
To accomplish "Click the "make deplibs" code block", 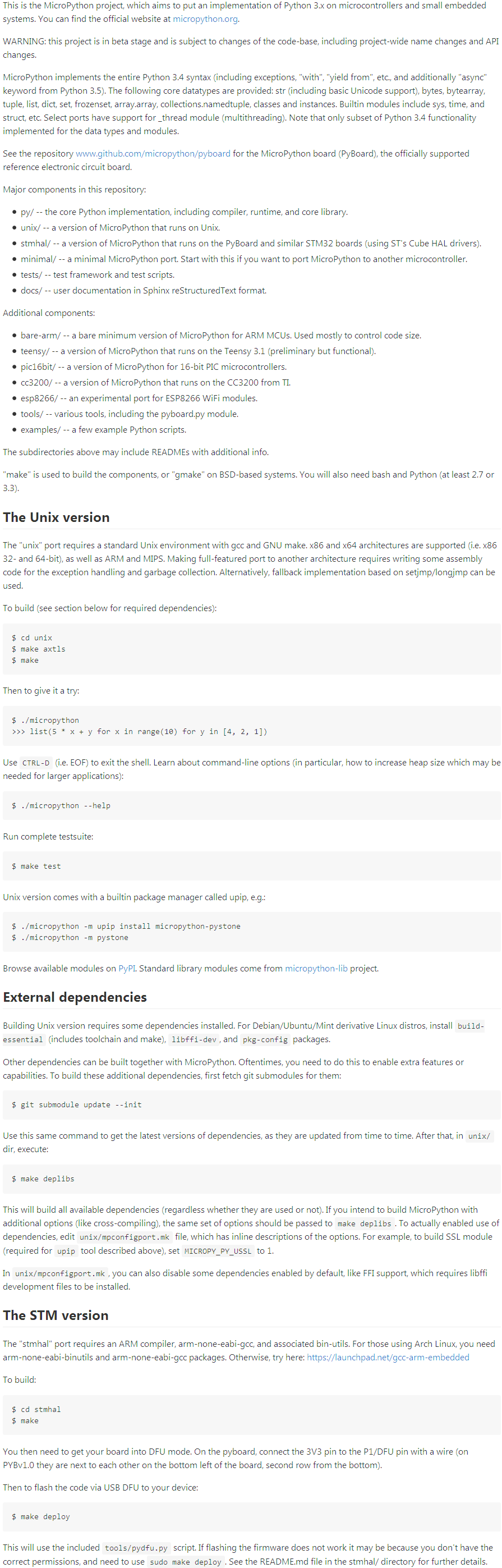I will 251,1178.
